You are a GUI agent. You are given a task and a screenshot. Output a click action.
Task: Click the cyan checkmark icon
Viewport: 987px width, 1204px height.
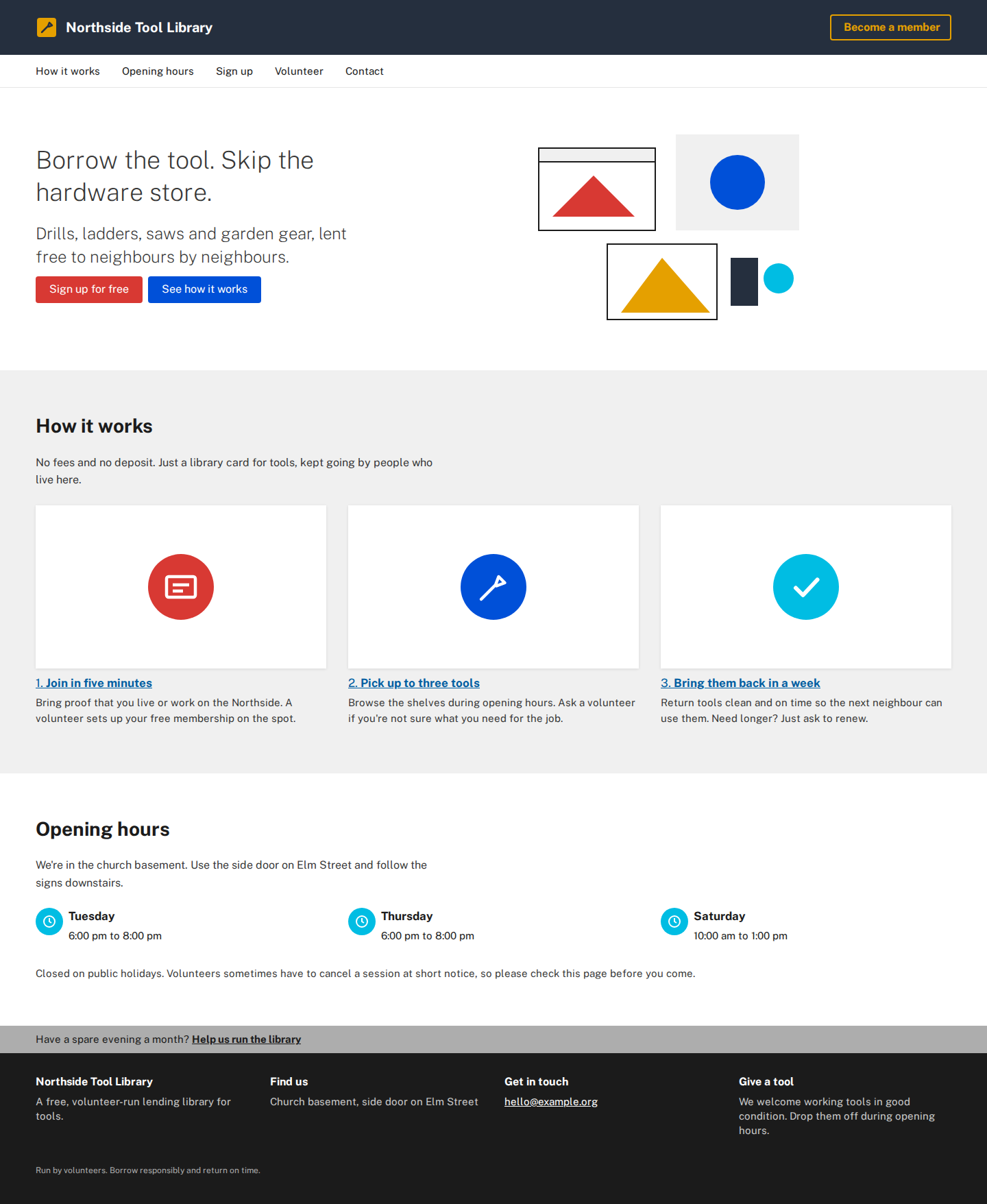[806, 587]
